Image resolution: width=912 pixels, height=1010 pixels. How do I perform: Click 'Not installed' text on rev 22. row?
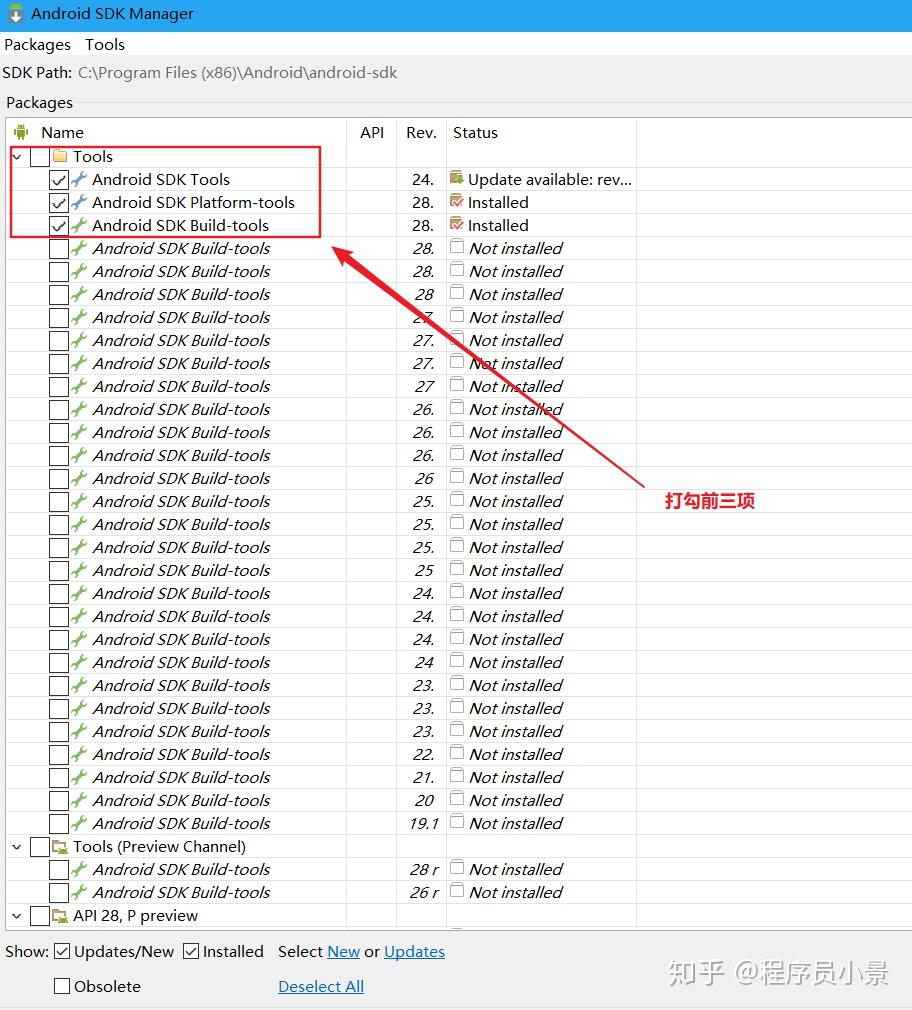coord(516,754)
